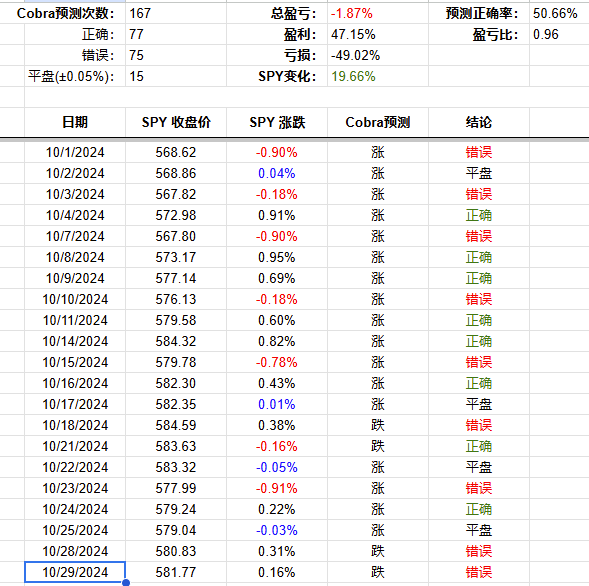This screenshot has height=586, width=589.
Task: Select date cell 10/14/2024
Action: click(75, 342)
